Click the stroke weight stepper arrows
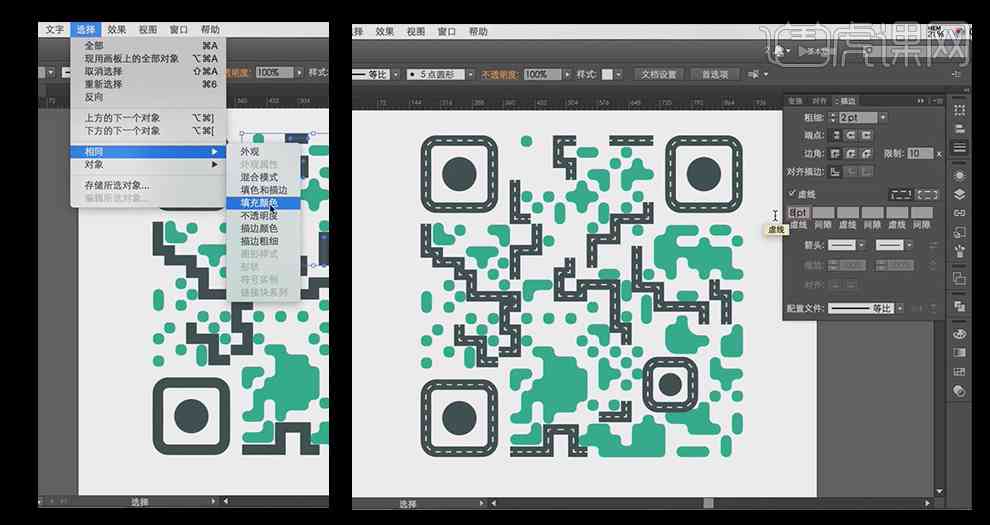990x525 pixels. [833, 117]
